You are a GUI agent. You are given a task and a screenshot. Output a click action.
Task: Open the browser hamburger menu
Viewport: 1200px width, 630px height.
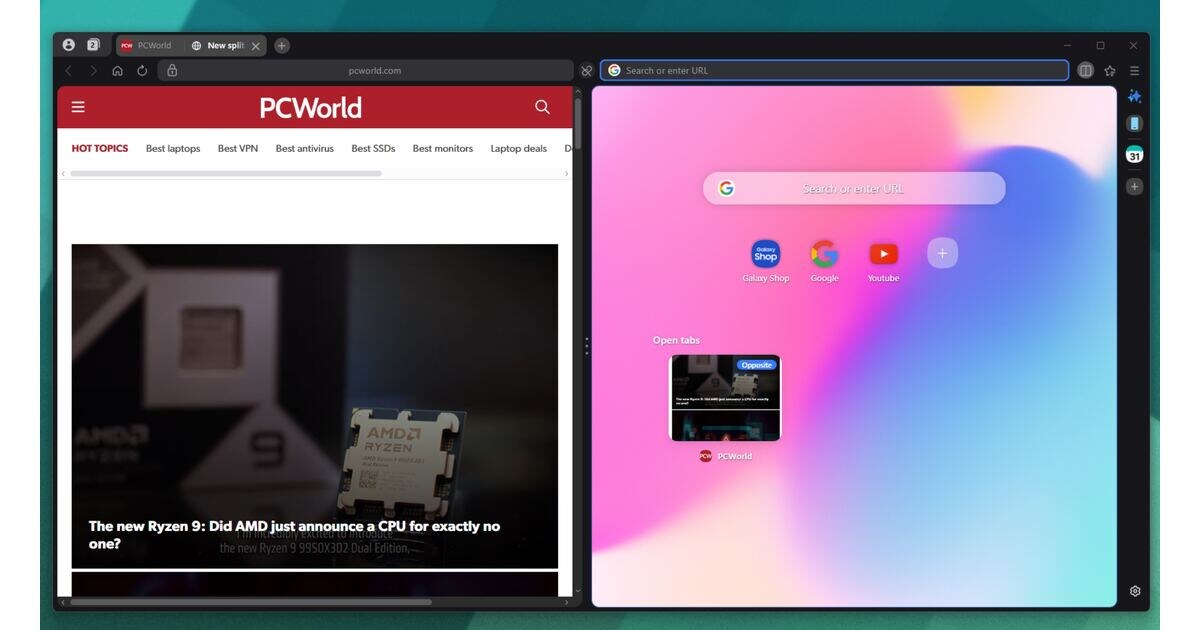(1134, 71)
